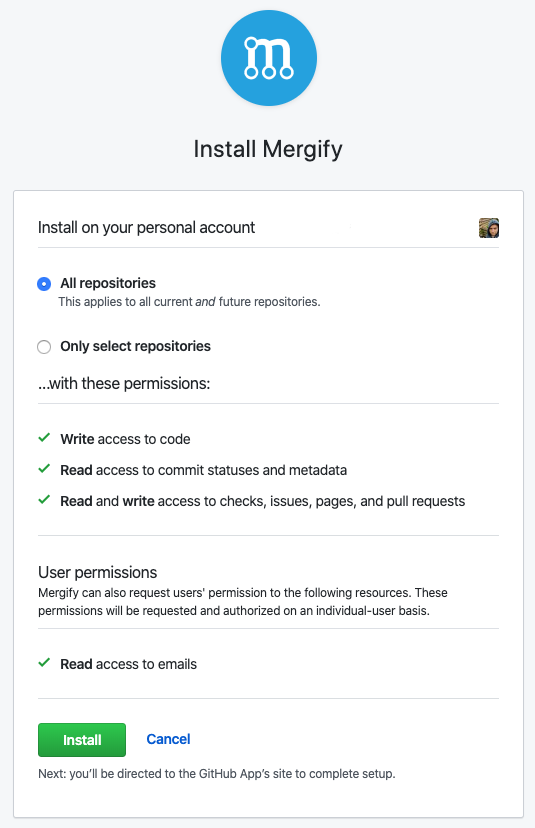The height and width of the screenshot is (828, 535).
Task: Click checkmark beside Read access to commit statuses
Action: click(x=44, y=469)
